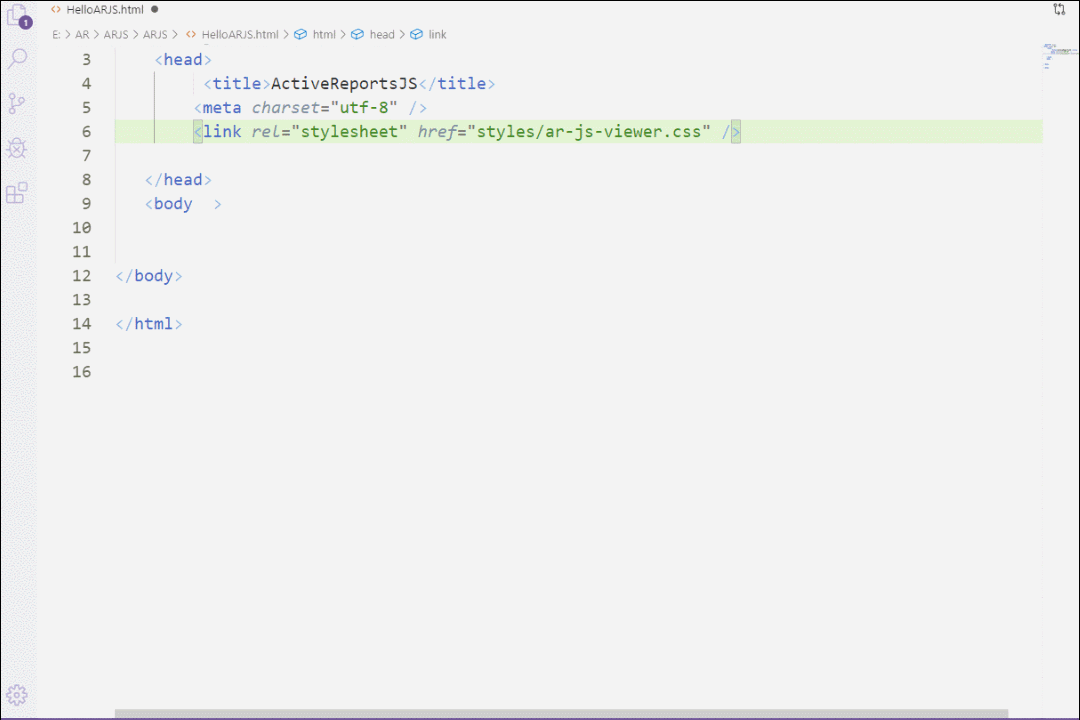The height and width of the screenshot is (720, 1080).
Task: Click the E: drive in the breadcrumb path
Action: [55, 34]
